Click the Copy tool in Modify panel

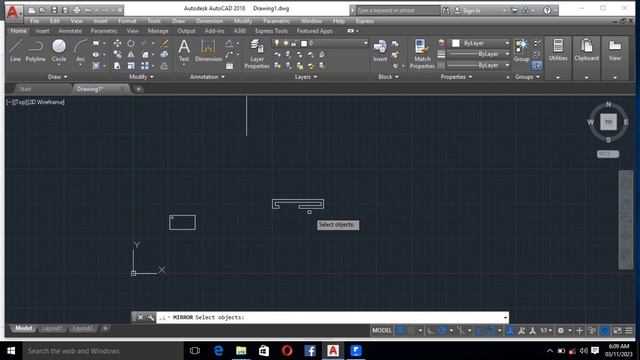coord(117,54)
